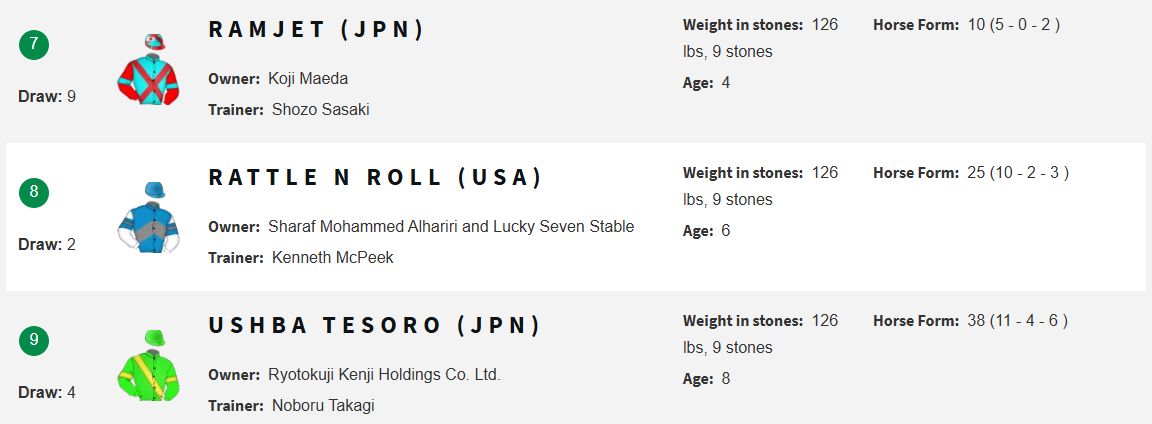Click Ushba Tesoro's Age: 8 text
Screen dimensions: 1152x424
pyautogui.click(x=706, y=379)
